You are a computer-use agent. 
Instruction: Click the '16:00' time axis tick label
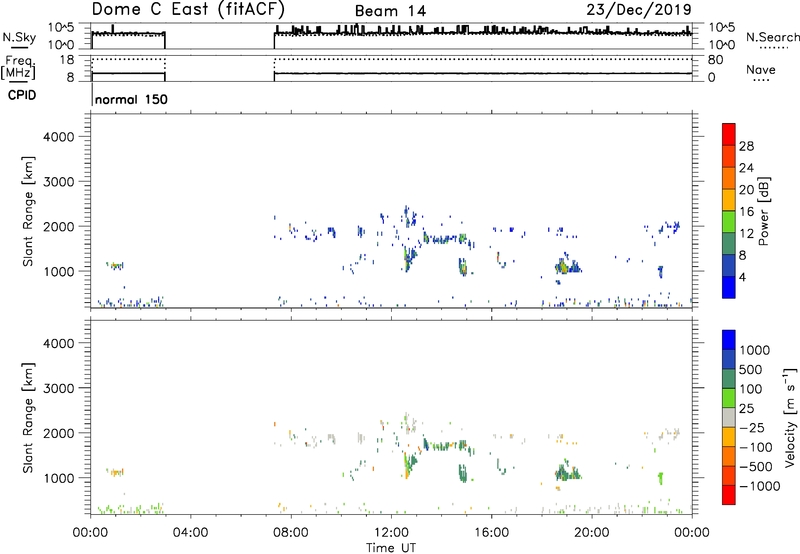(x=491, y=533)
